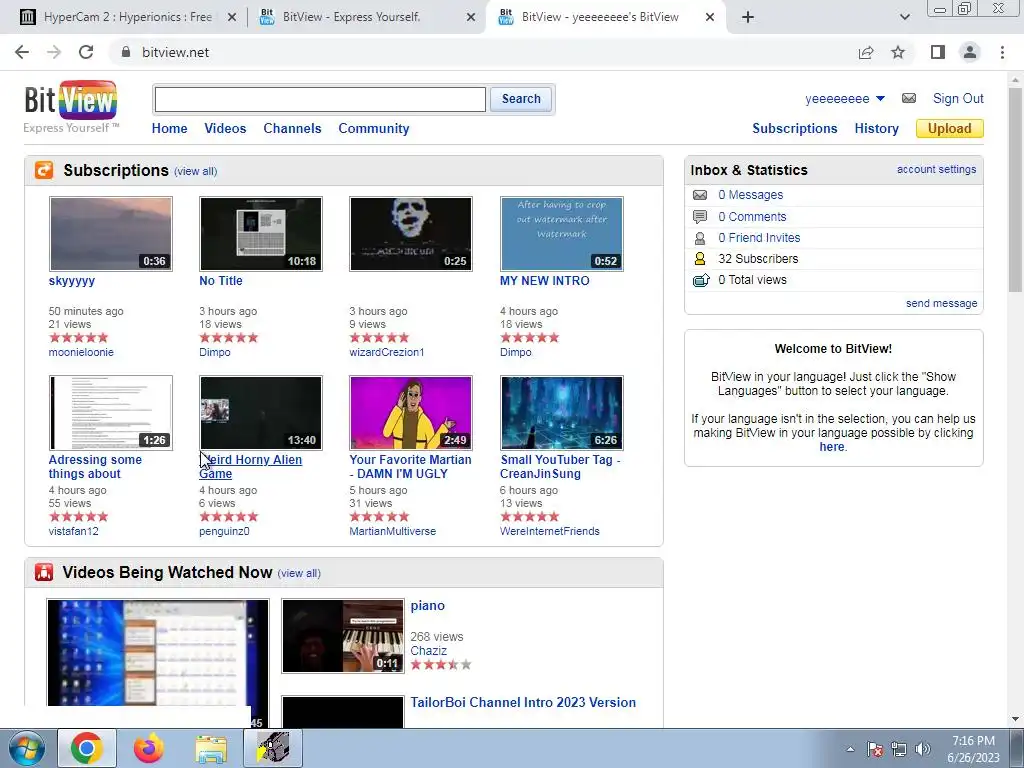This screenshot has width=1024, height=768.
Task: Open the envelope mail icon beside username
Action: 909,99
